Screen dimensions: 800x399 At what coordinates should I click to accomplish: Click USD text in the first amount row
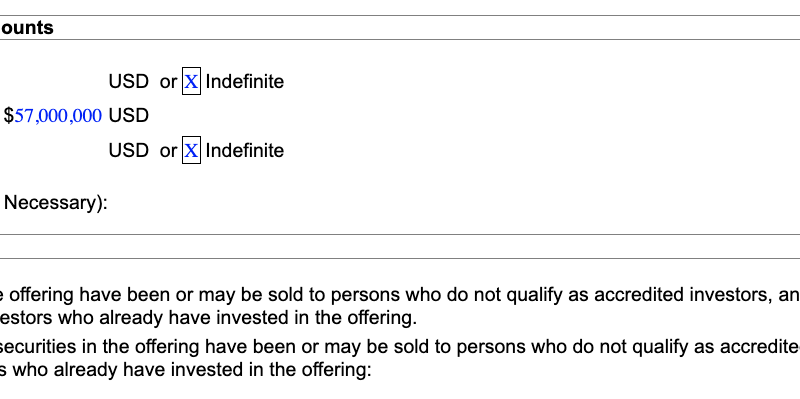(129, 81)
